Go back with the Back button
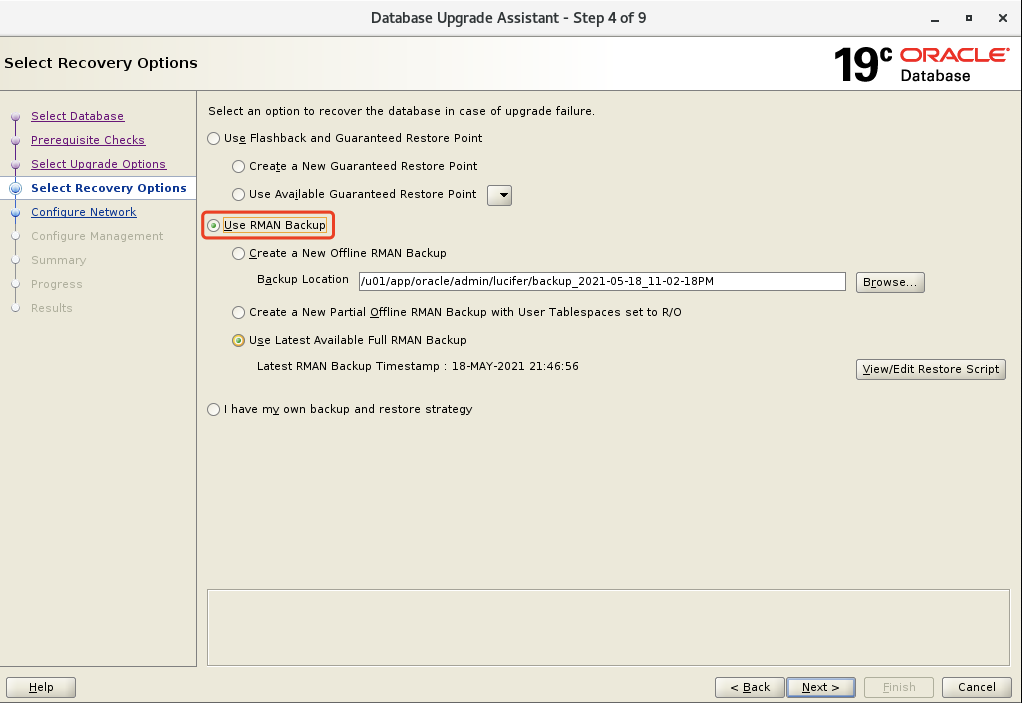Image resolution: width=1022 pixels, height=703 pixels. pos(750,687)
